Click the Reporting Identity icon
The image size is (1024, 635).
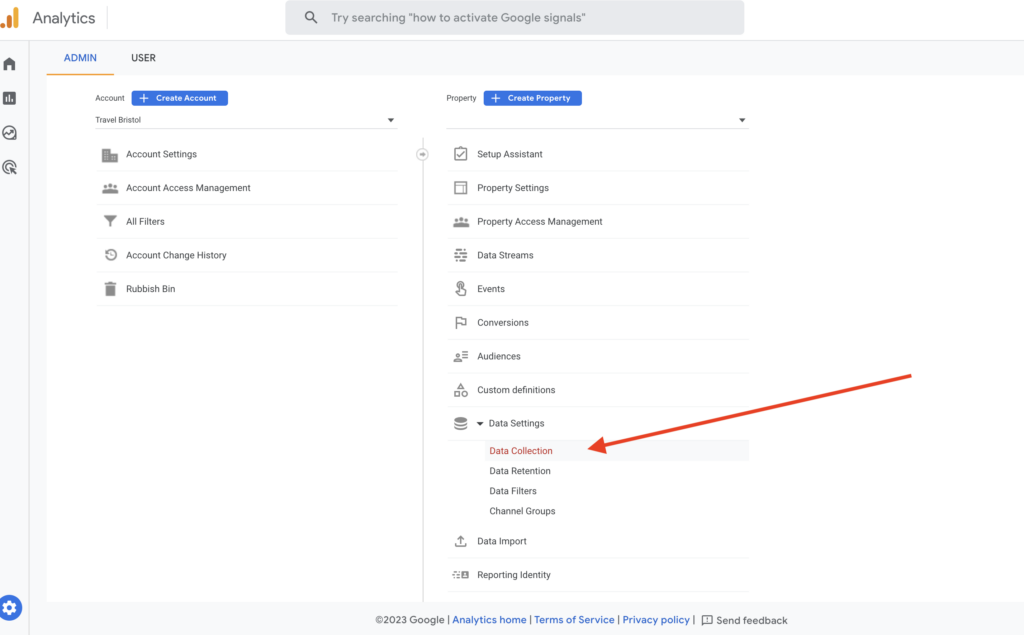pos(460,575)
